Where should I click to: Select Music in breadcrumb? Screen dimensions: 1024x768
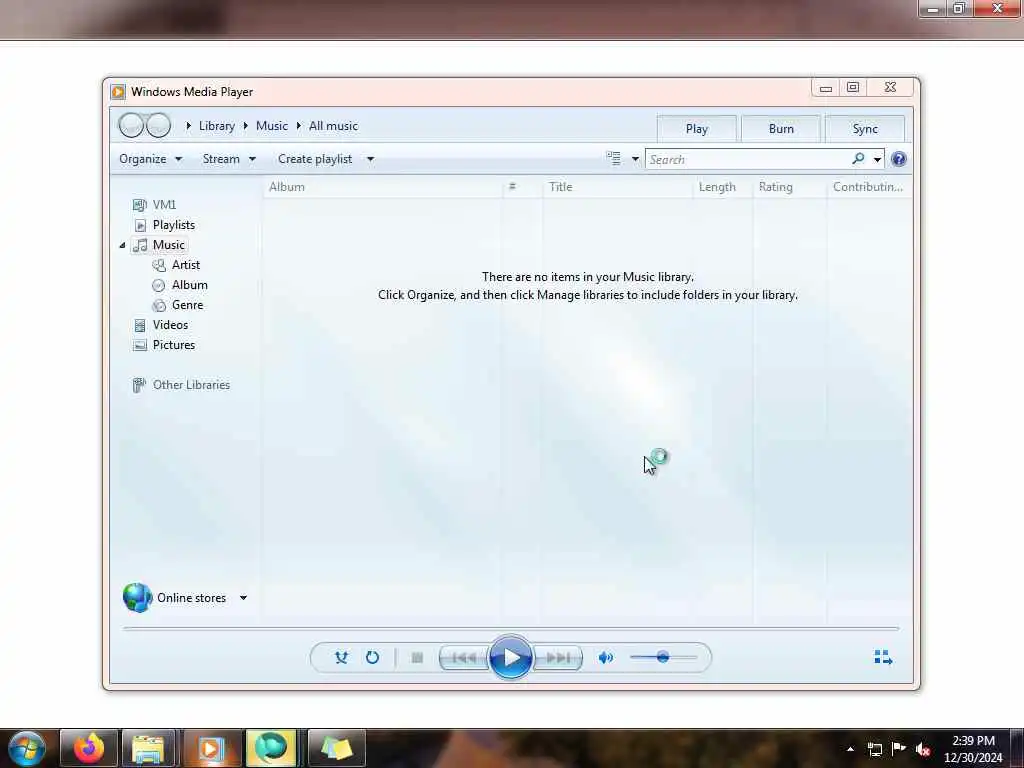click(x=272, y=126)
